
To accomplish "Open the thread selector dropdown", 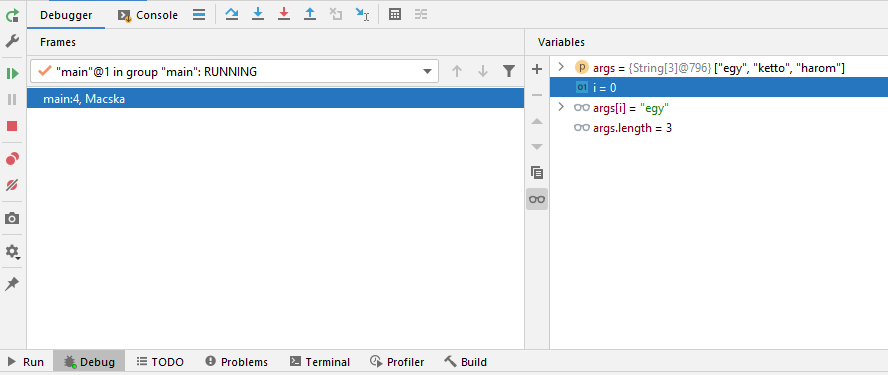I will tap(234, 71).
